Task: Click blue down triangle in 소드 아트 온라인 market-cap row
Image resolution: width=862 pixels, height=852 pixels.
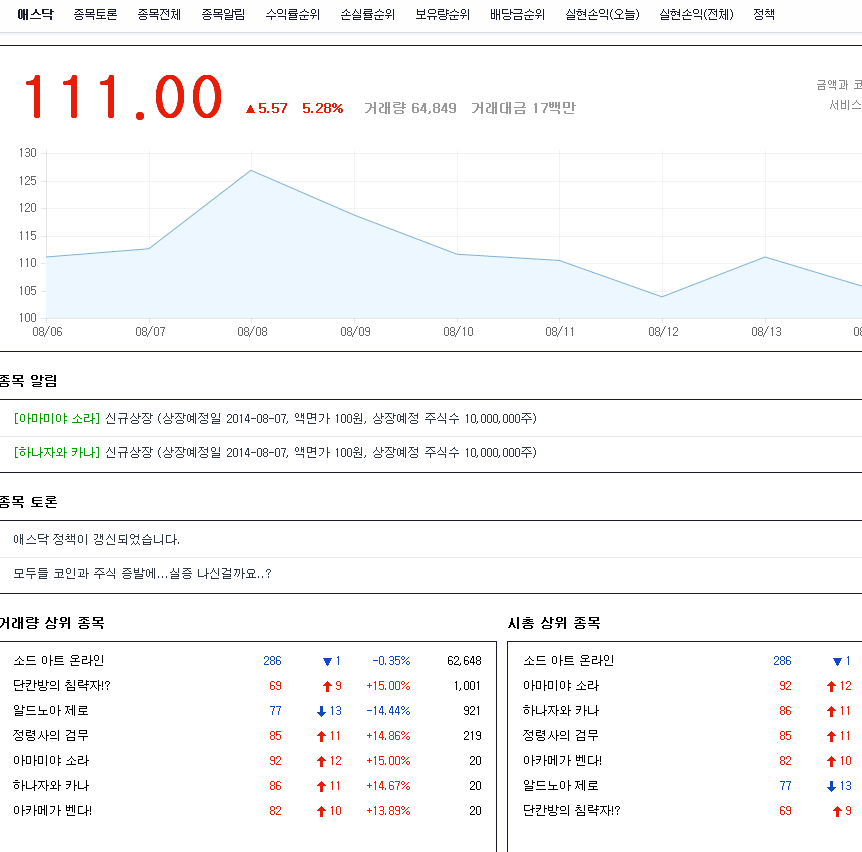Action: [x=837, y=661]
